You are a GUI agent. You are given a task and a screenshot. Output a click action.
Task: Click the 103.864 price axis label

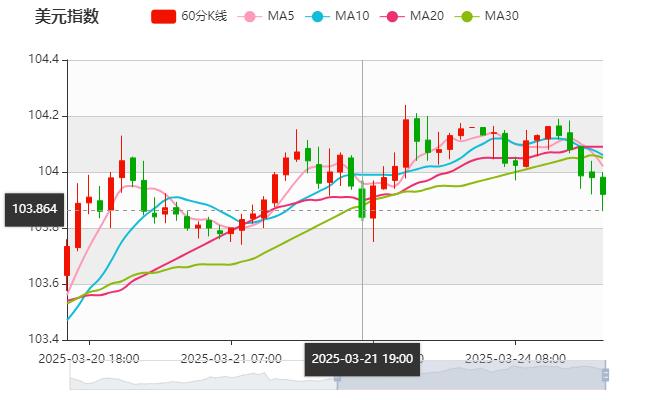tap(35, 209)
